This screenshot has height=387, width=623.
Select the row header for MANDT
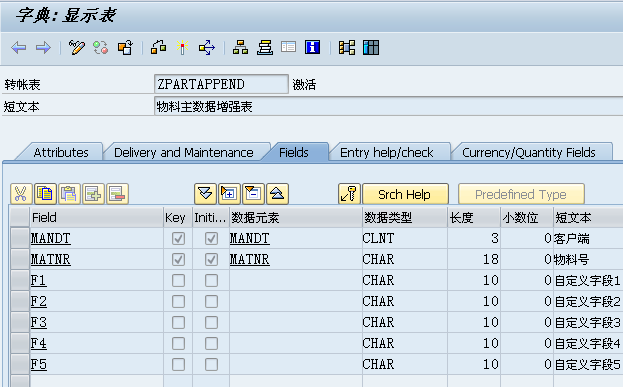click(x=20, y=238)
